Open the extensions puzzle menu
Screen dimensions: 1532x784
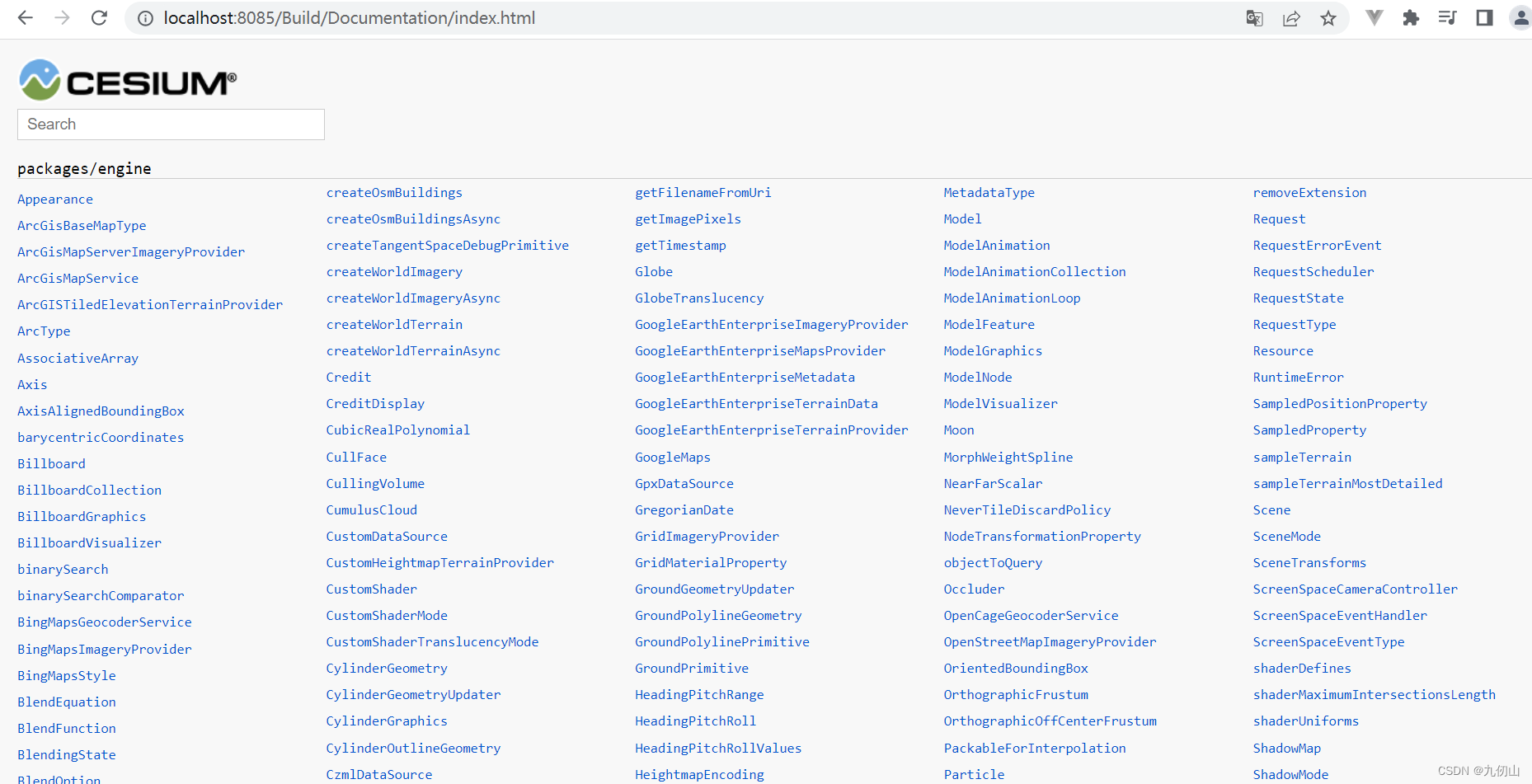(x=1411, y=18)
